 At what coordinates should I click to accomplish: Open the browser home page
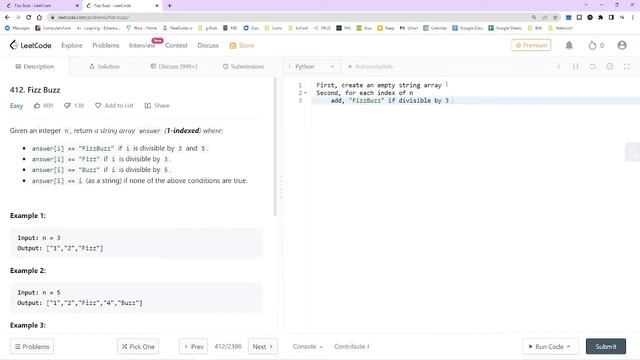pos(39,17)
